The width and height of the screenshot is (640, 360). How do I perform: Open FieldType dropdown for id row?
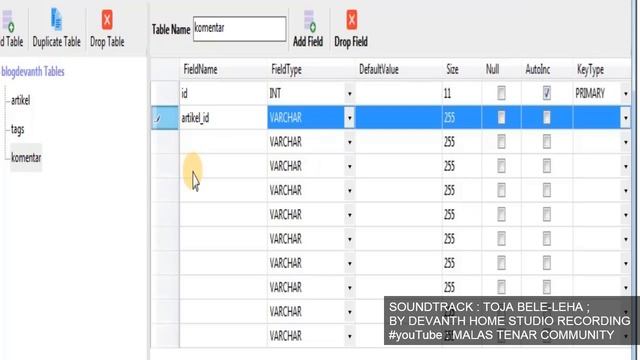pyautogui.click(x=349, y=94)
